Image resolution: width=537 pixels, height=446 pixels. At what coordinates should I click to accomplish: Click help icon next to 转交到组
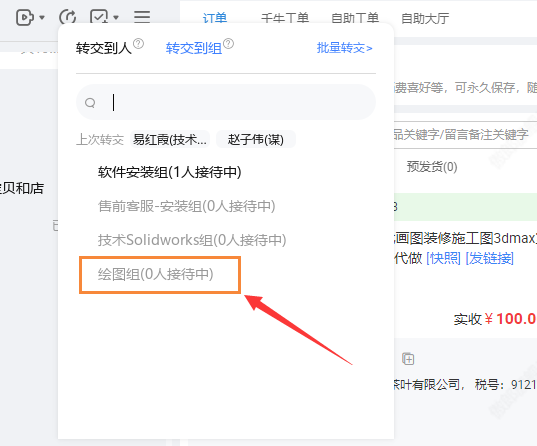(x=228, y=44)
